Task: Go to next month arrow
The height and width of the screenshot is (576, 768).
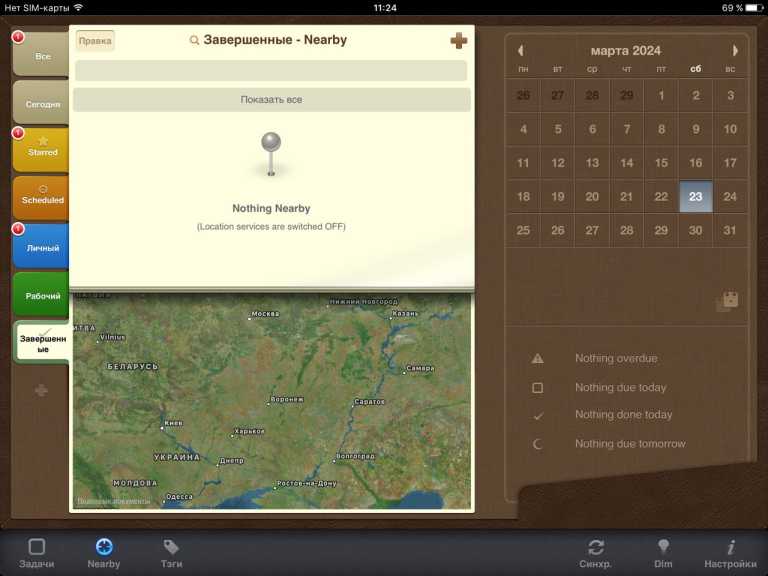Action: 735,50
